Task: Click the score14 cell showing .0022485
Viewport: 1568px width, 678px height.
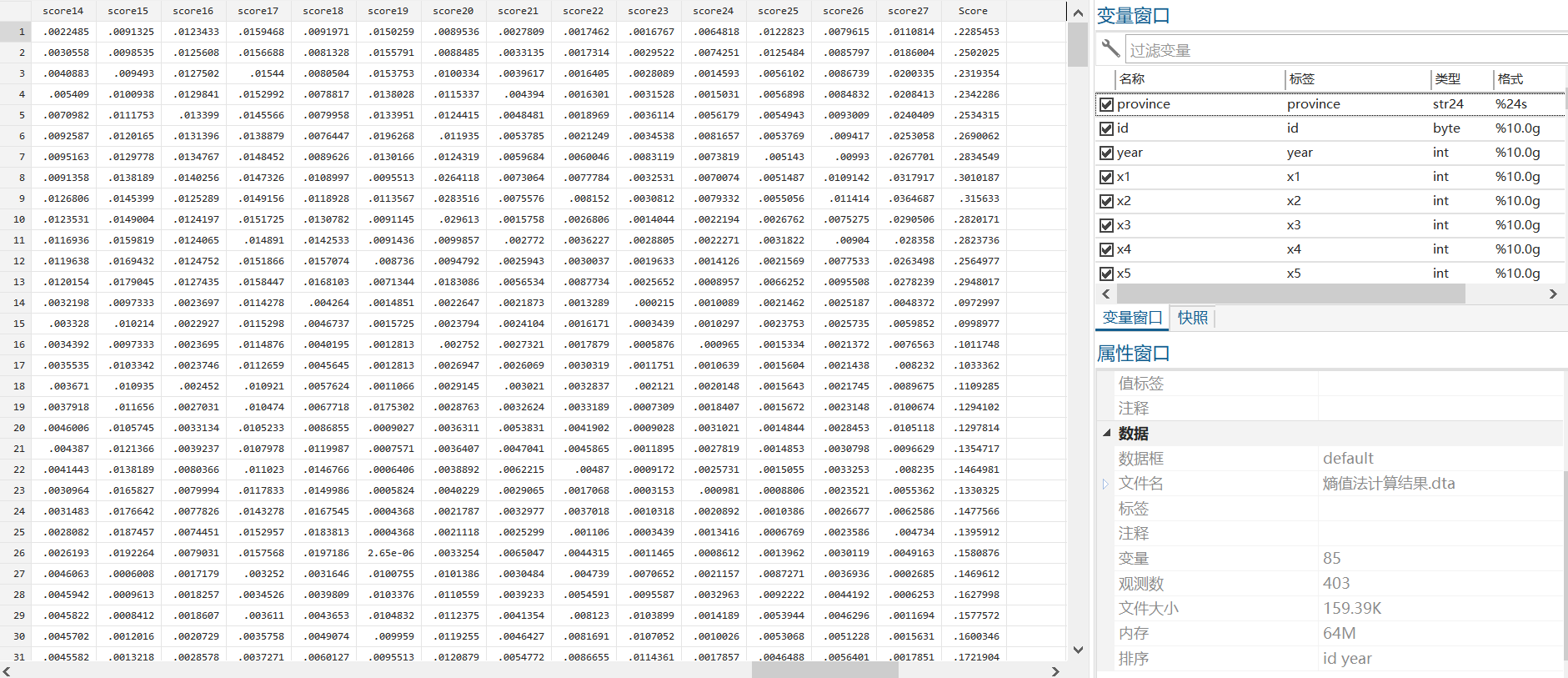Action: [x=63, y=32]
